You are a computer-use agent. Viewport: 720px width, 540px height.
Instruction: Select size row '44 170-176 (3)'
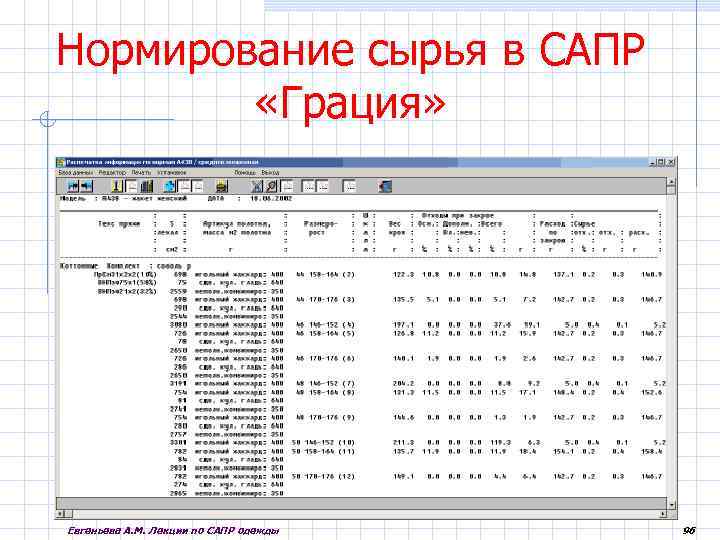point(326,299)
